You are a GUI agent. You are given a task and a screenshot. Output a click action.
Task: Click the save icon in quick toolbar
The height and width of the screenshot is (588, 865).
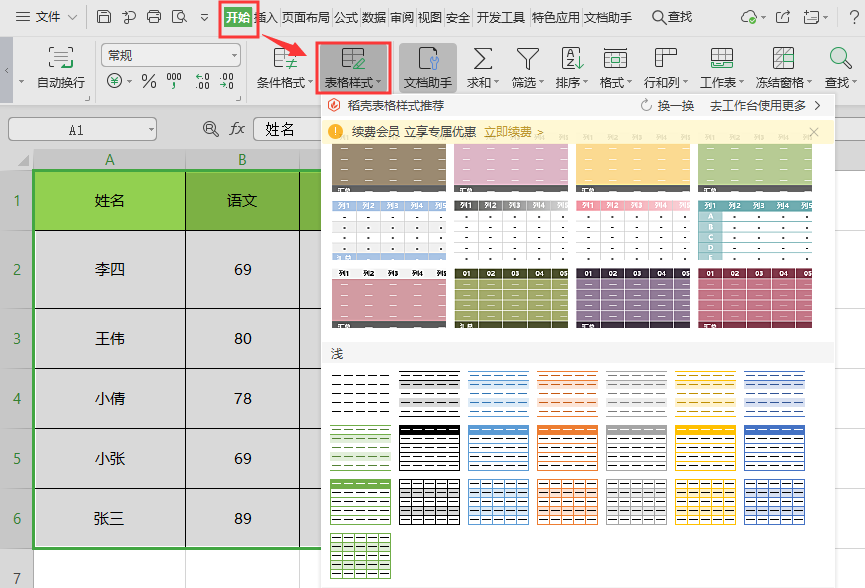tap(104, 17)
